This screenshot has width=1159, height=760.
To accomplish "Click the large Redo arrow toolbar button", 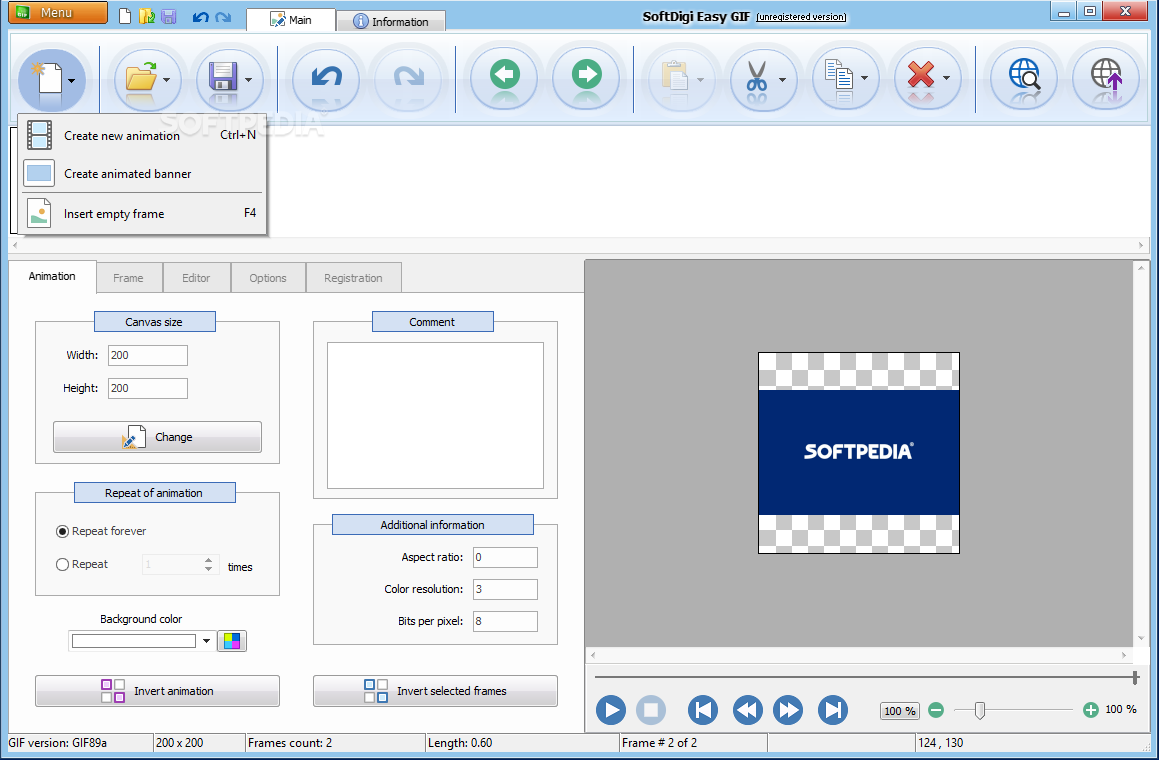I will (409, 78).
